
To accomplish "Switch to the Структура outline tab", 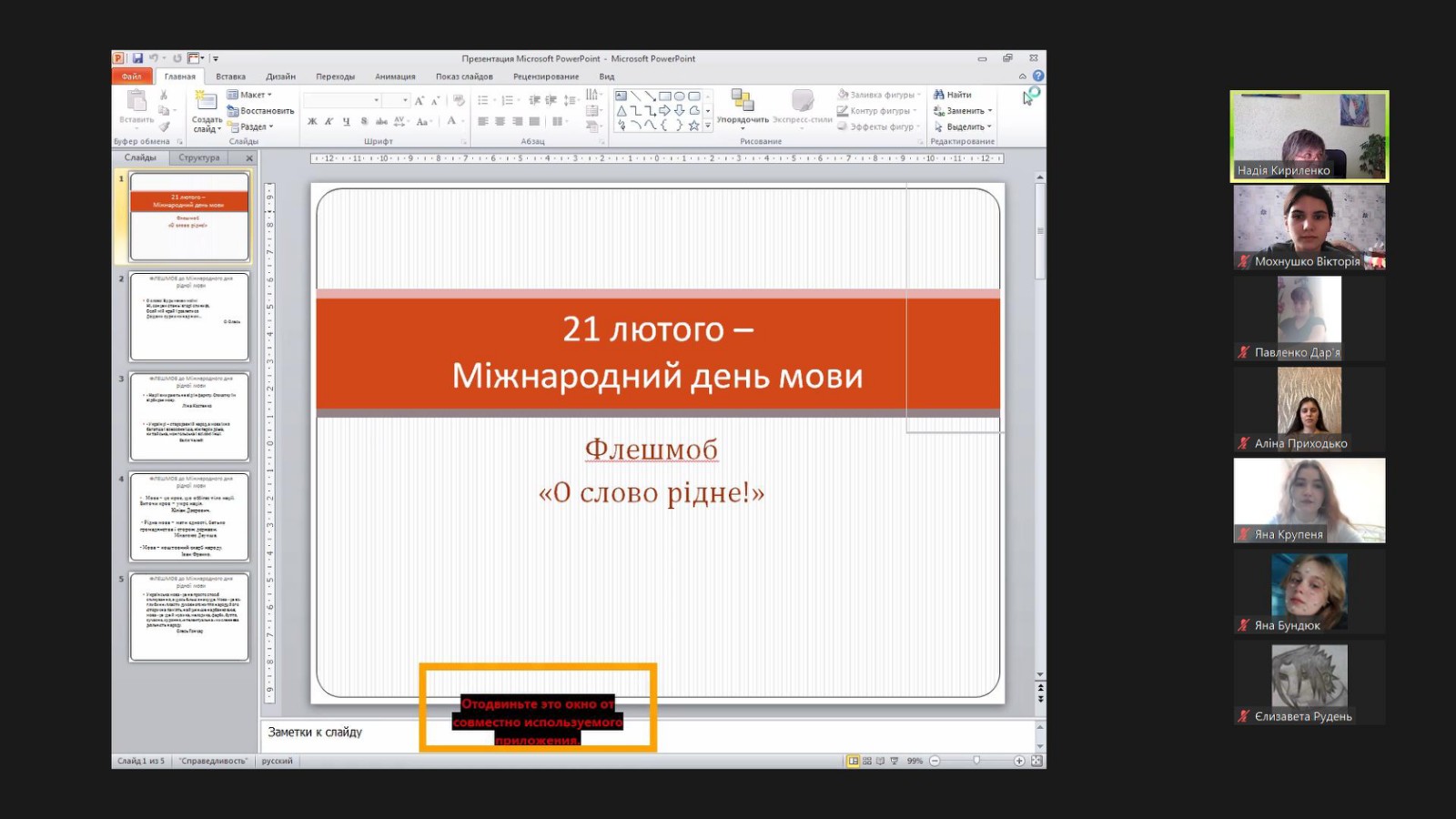I will 199,157.
